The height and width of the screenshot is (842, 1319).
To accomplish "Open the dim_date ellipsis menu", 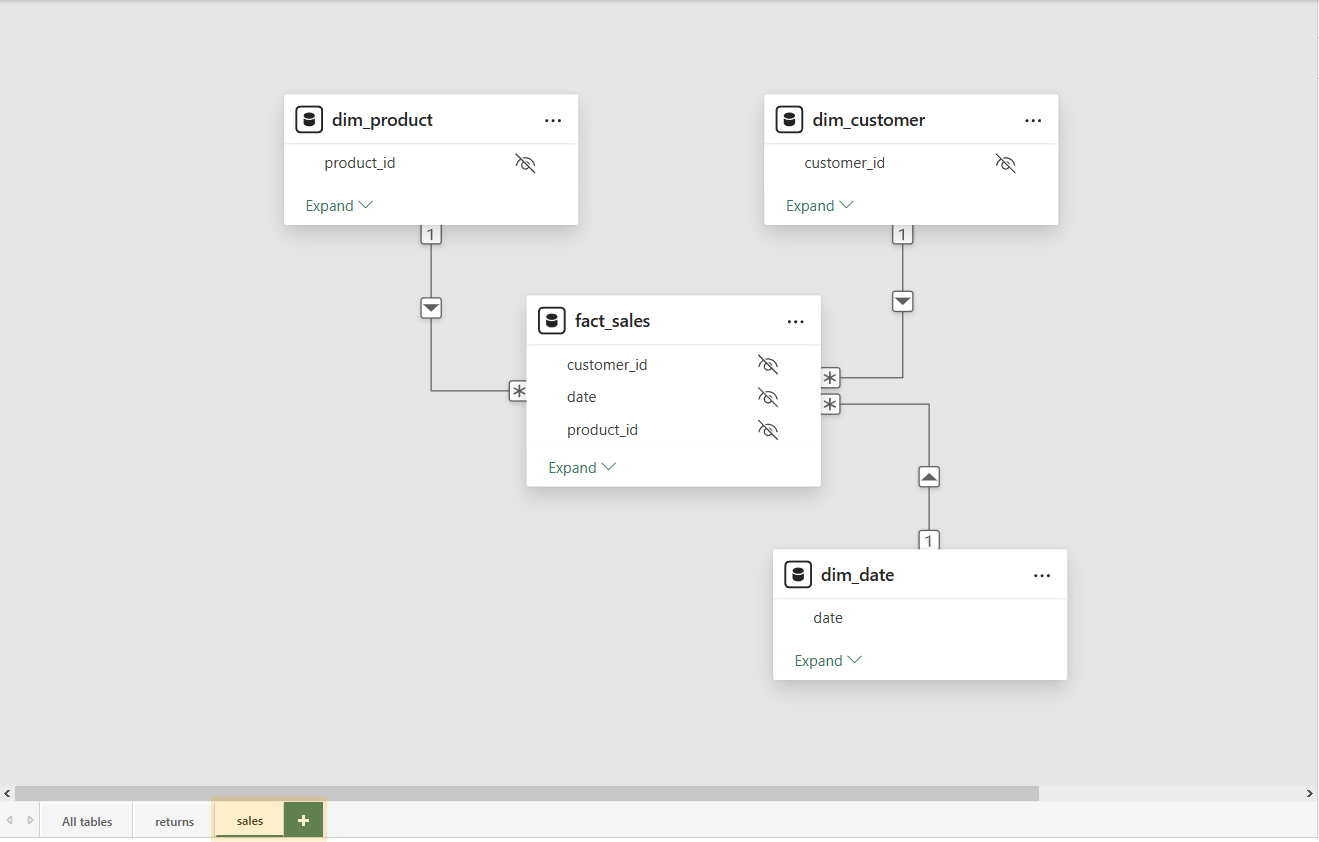I will pyautogui.click(x=1042, y=575).
